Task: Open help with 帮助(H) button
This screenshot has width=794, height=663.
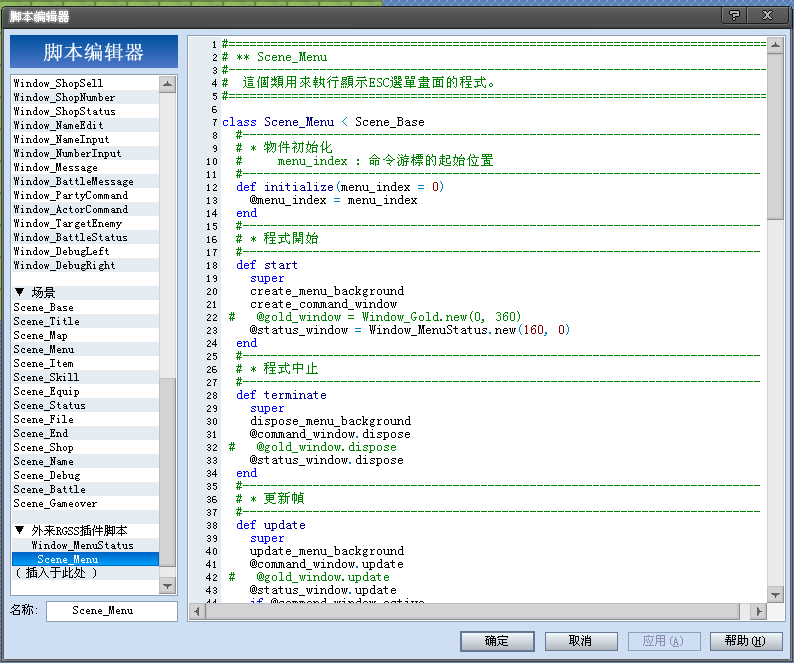Action: coord(746,641)
